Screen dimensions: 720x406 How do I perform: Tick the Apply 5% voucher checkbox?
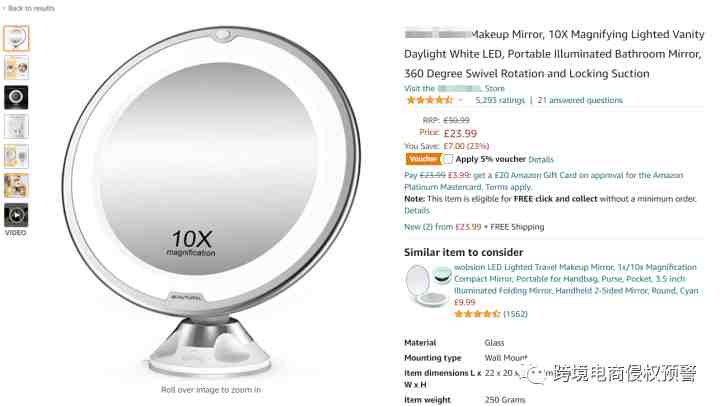[x=448, y=159]
